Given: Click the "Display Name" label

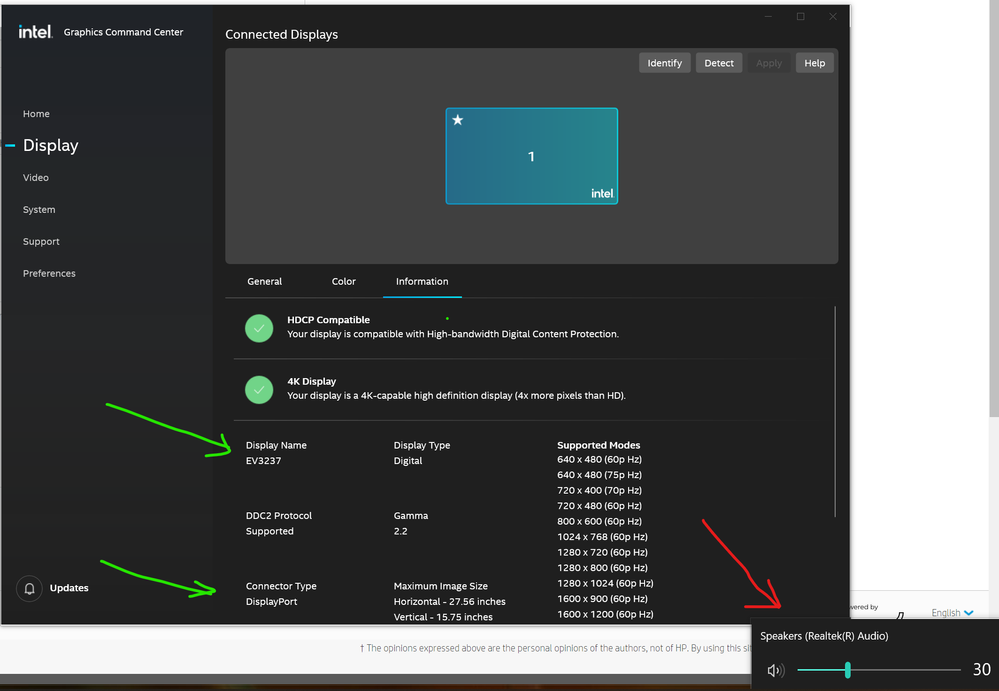Looking at the screenshot, I should click(x=276, y=445).
